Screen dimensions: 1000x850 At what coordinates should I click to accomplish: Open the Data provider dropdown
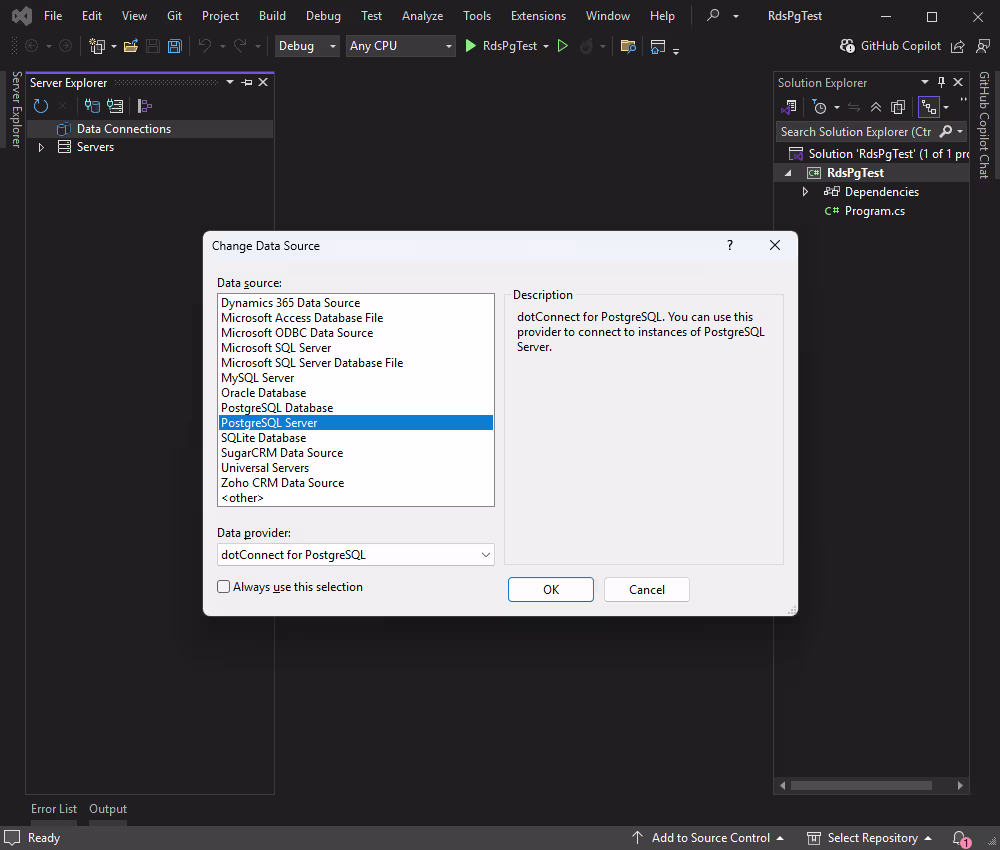coord(486,554)
